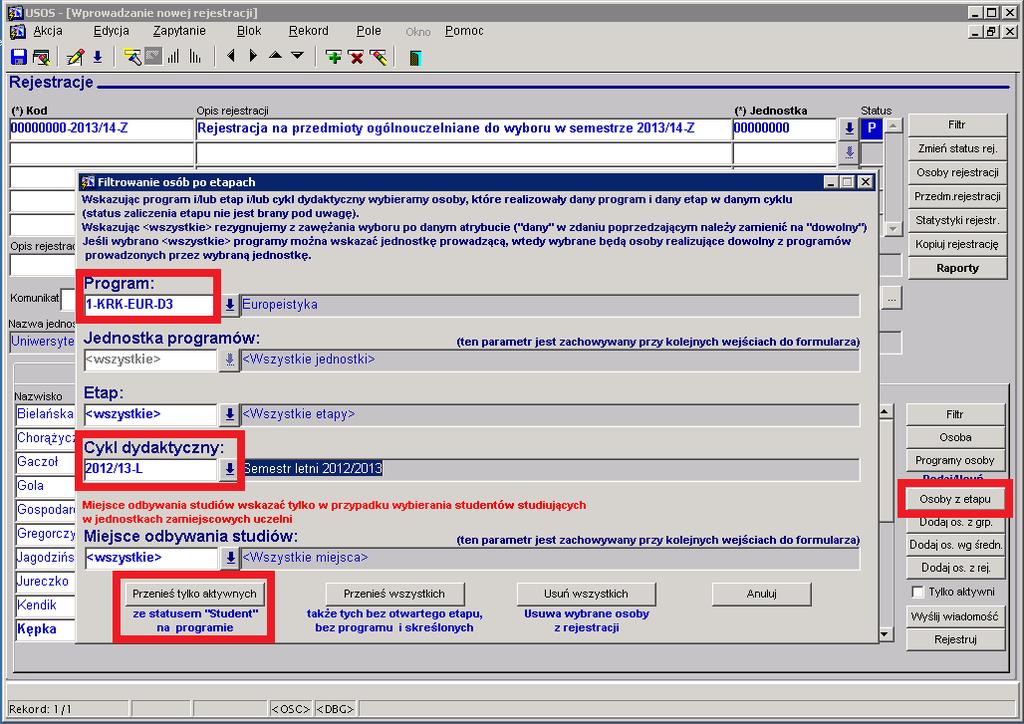Screen dimensions: 1024x724
Task: Open Jednostka list arrow beside 00000000
Action: [x=849, y=129]
